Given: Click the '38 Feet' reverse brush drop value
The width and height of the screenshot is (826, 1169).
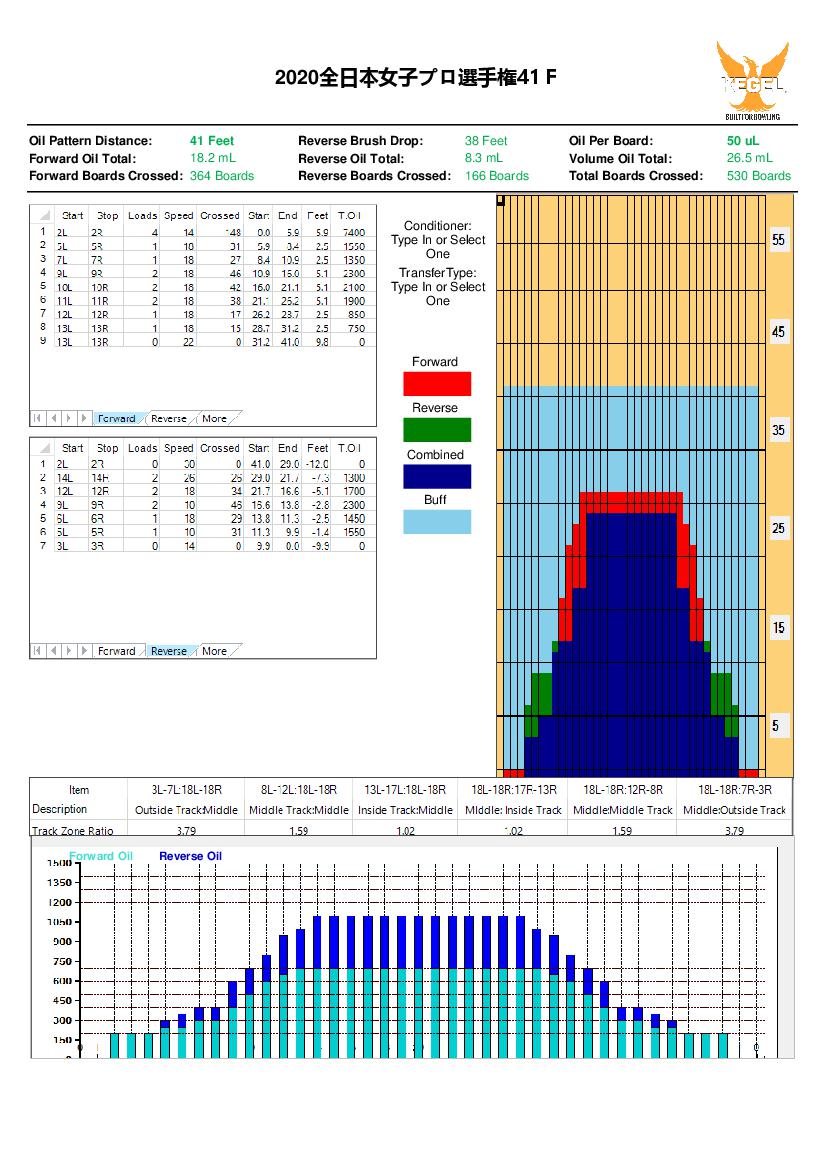Looking at the screenshot, I should (486, 141).
